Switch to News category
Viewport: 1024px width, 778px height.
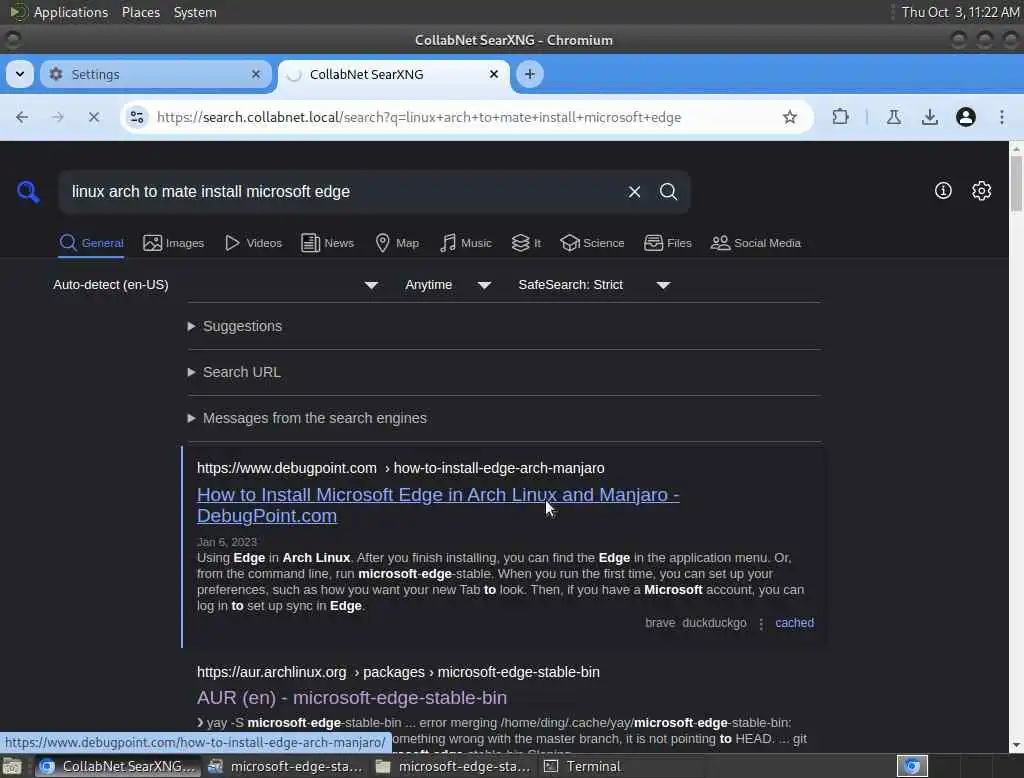point(327,243)
